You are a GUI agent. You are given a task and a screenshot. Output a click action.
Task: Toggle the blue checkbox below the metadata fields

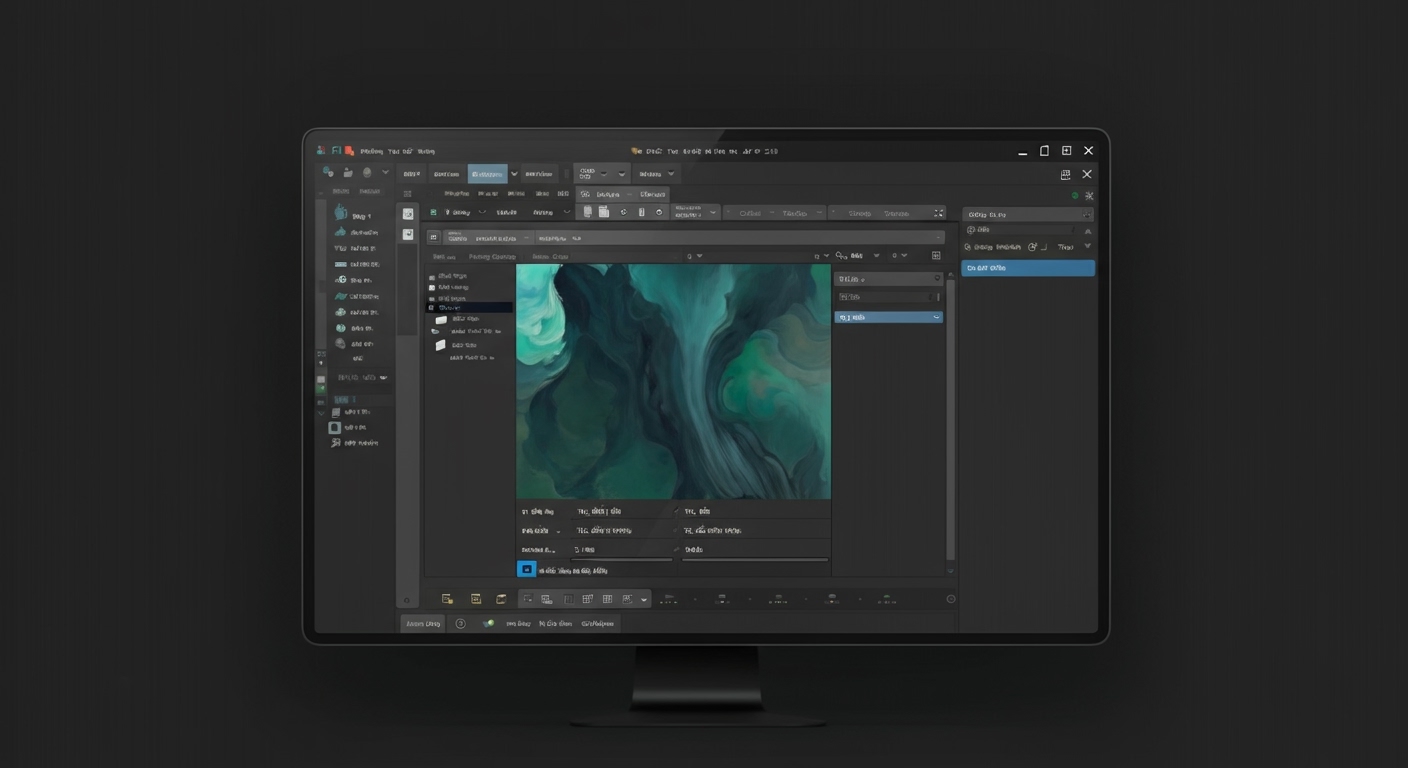[x=527, y=568]
